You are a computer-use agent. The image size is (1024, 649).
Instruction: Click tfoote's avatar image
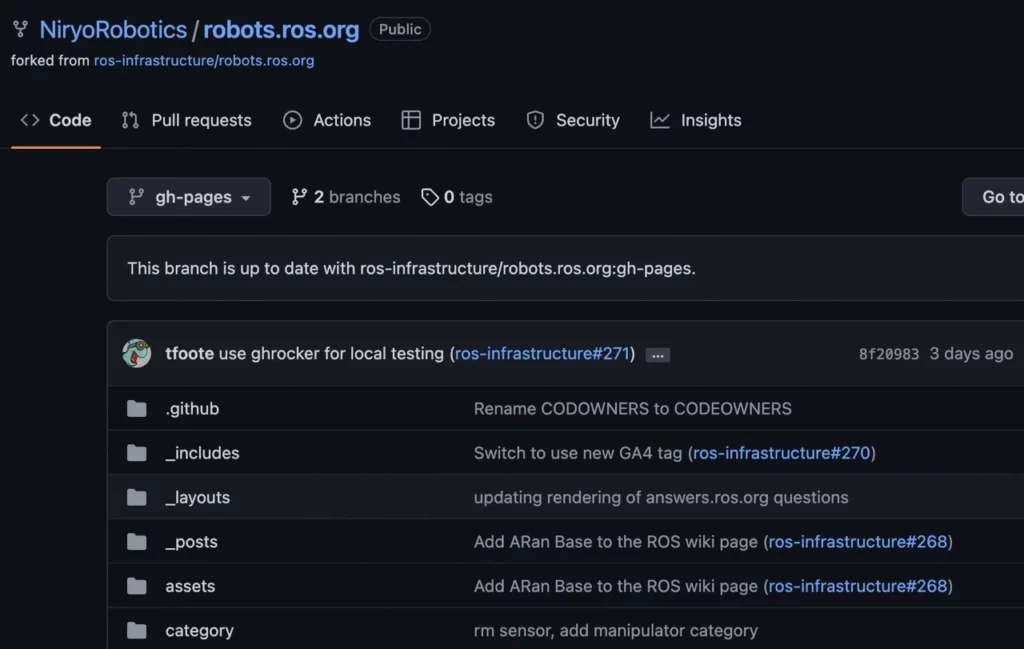tap(137, 353)
